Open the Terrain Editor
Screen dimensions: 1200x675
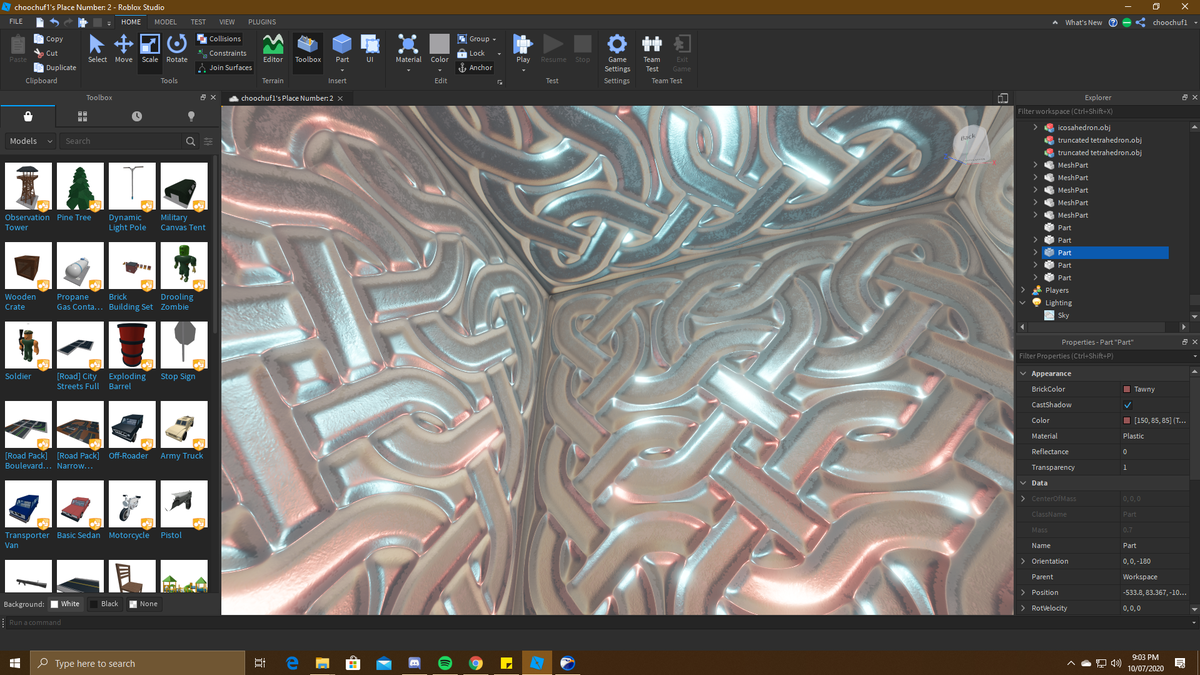(272, 48)
